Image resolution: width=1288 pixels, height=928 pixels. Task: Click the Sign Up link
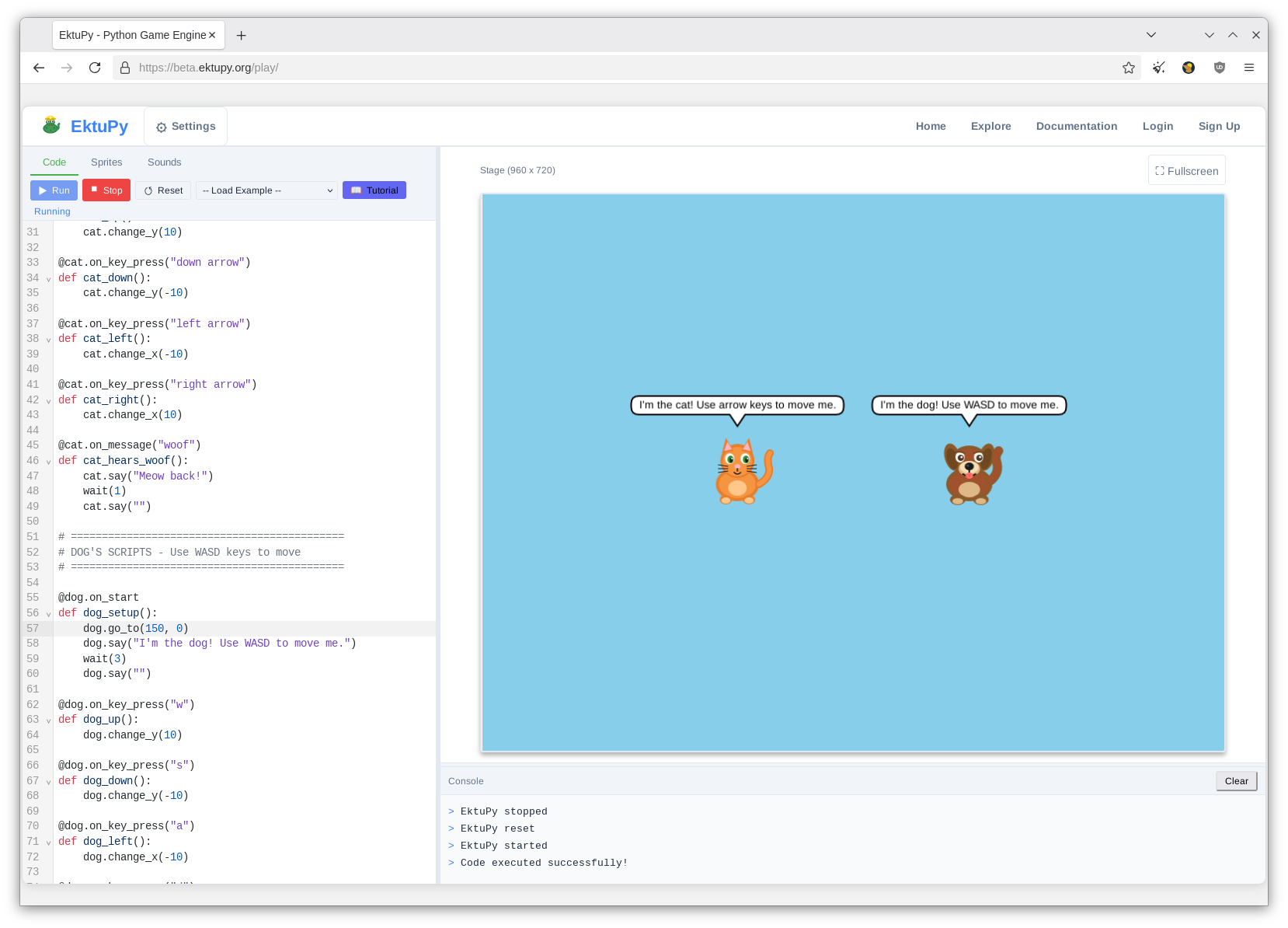tap(1218, 126)
